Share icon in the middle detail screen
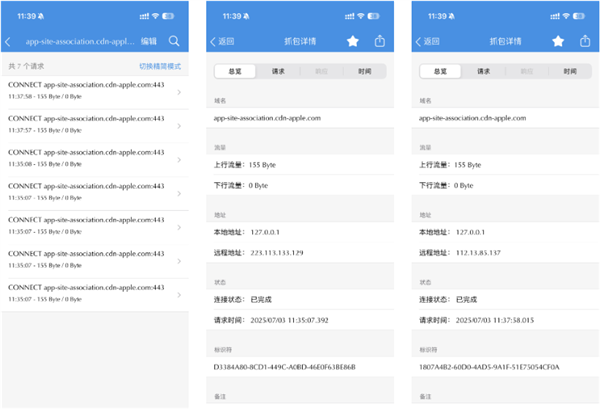Image resolution: width=600 pixels, height=409 pixels. (380, 41)
